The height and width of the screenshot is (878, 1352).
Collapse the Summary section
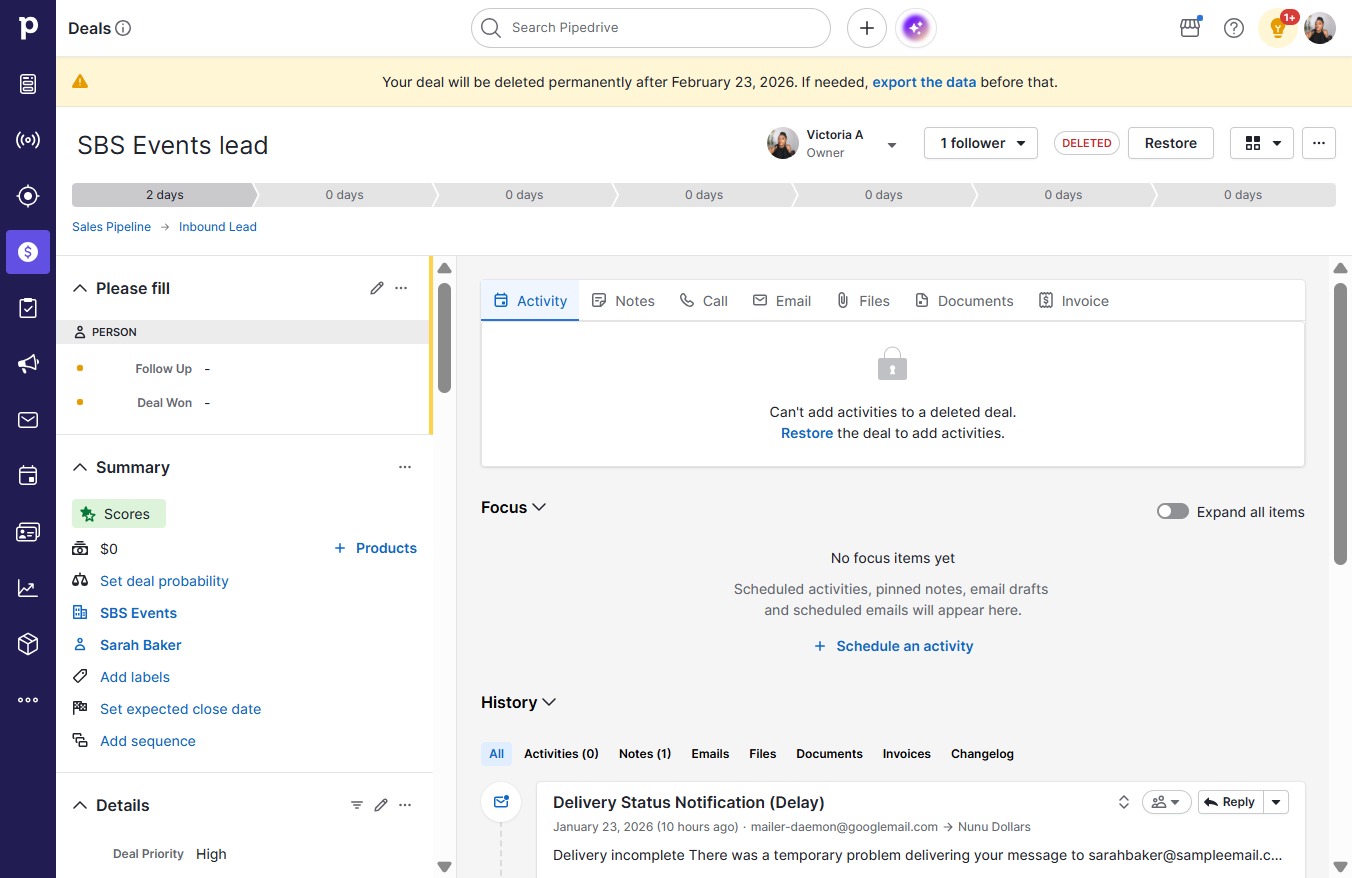81,467
